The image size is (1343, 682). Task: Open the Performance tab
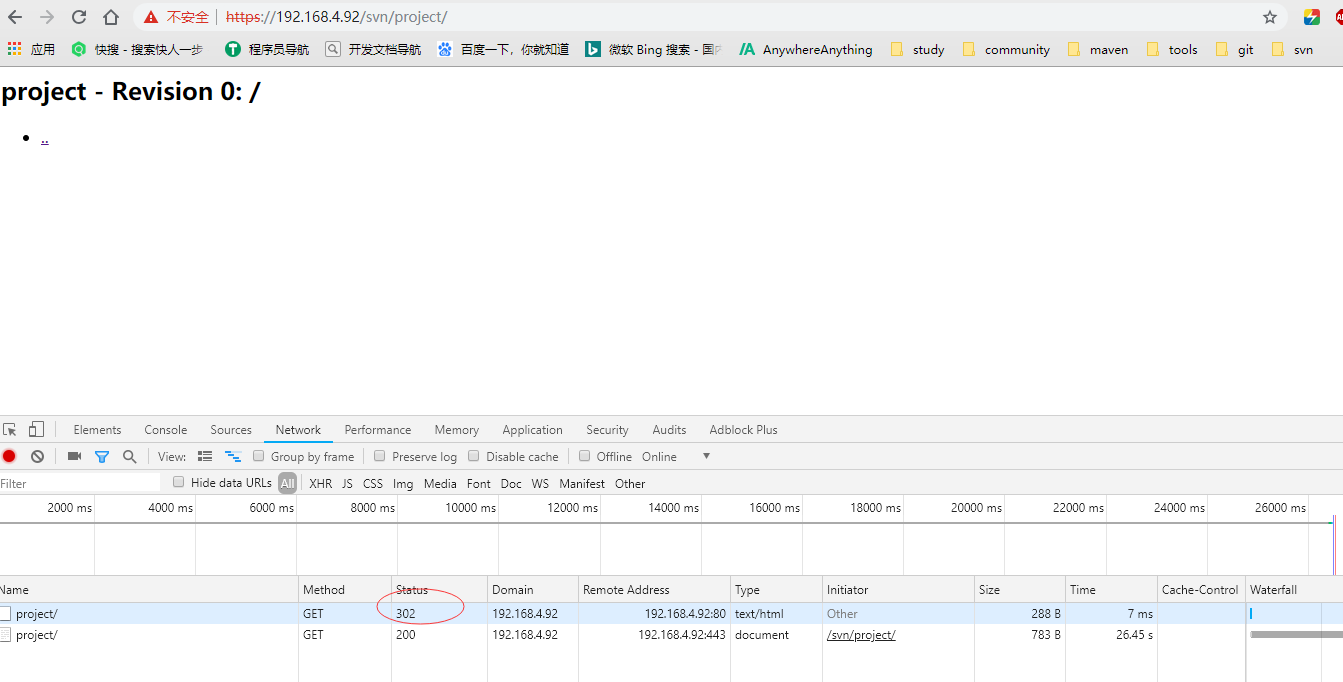tap(378, 430)
